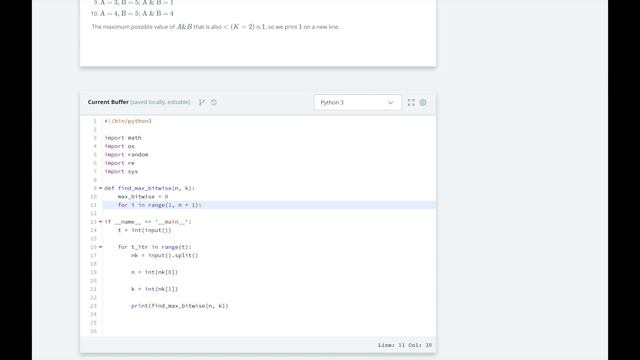Collapse the find_max_bitwise function fold arrow
640x360 pixels.
pos(100,188)
